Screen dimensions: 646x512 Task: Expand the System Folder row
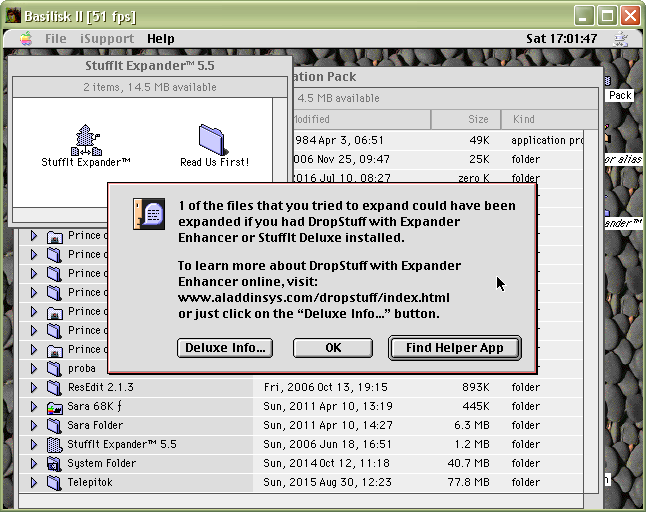pyautogui.click(x=34, y=463)
